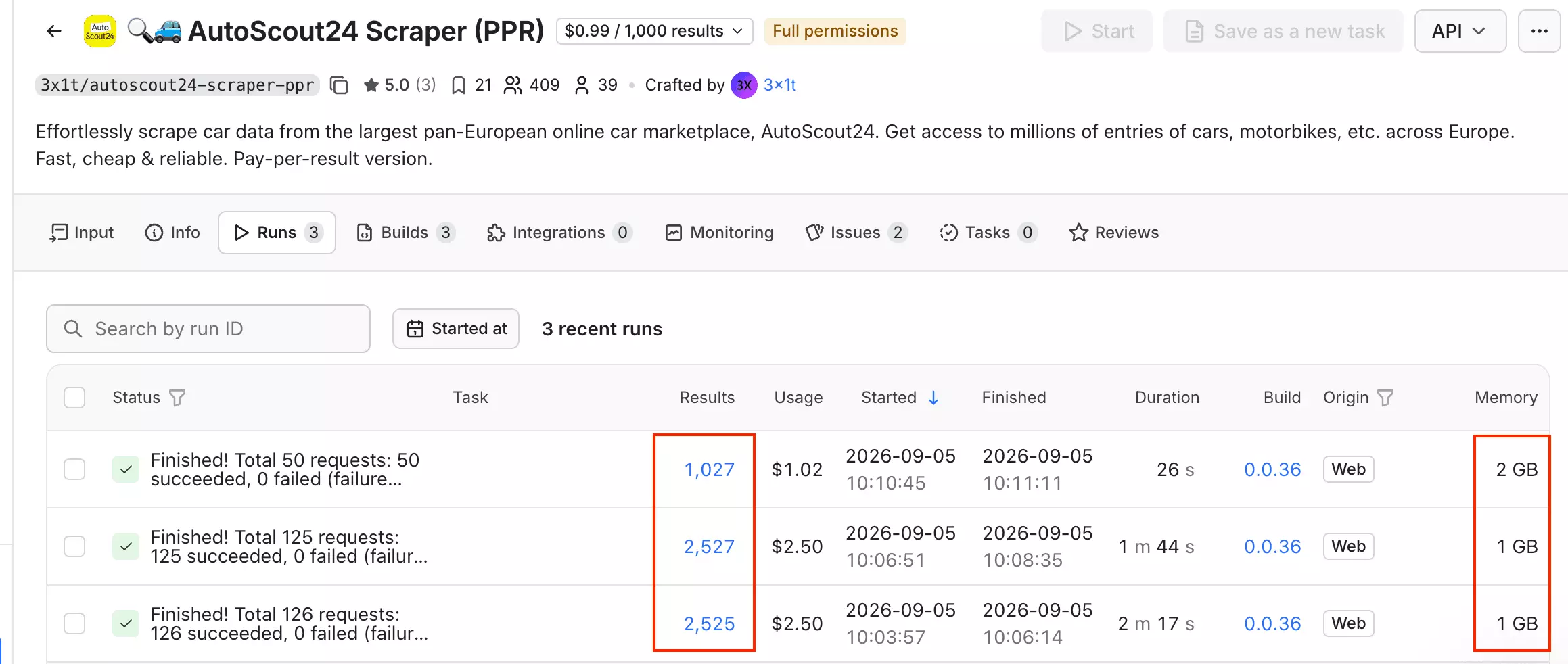1568x664 pixels.
Task: Click the Web origin badge for $1.02 run
Action: (x=1348, y=469)
